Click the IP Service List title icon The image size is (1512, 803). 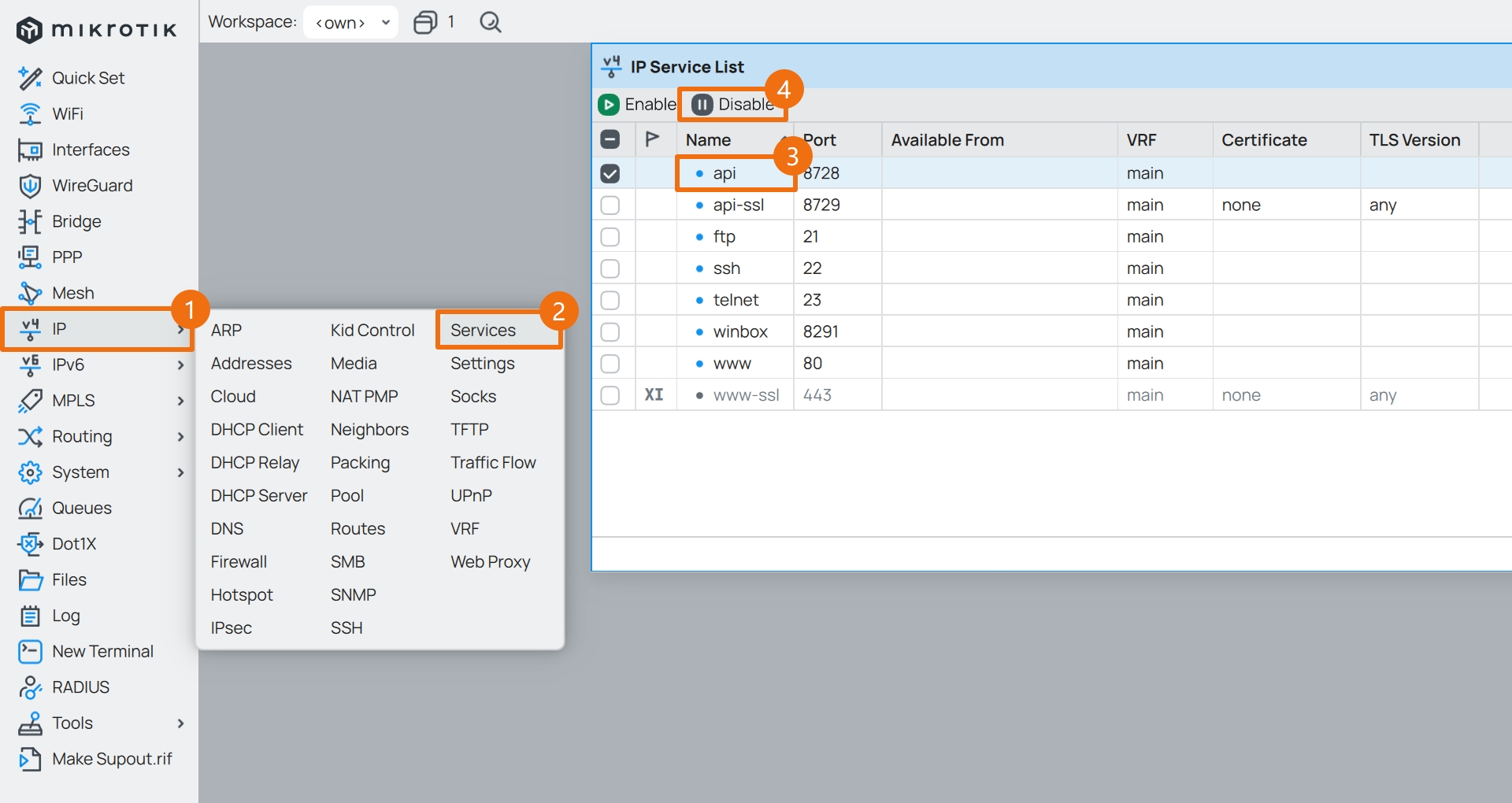click(611, 67)
